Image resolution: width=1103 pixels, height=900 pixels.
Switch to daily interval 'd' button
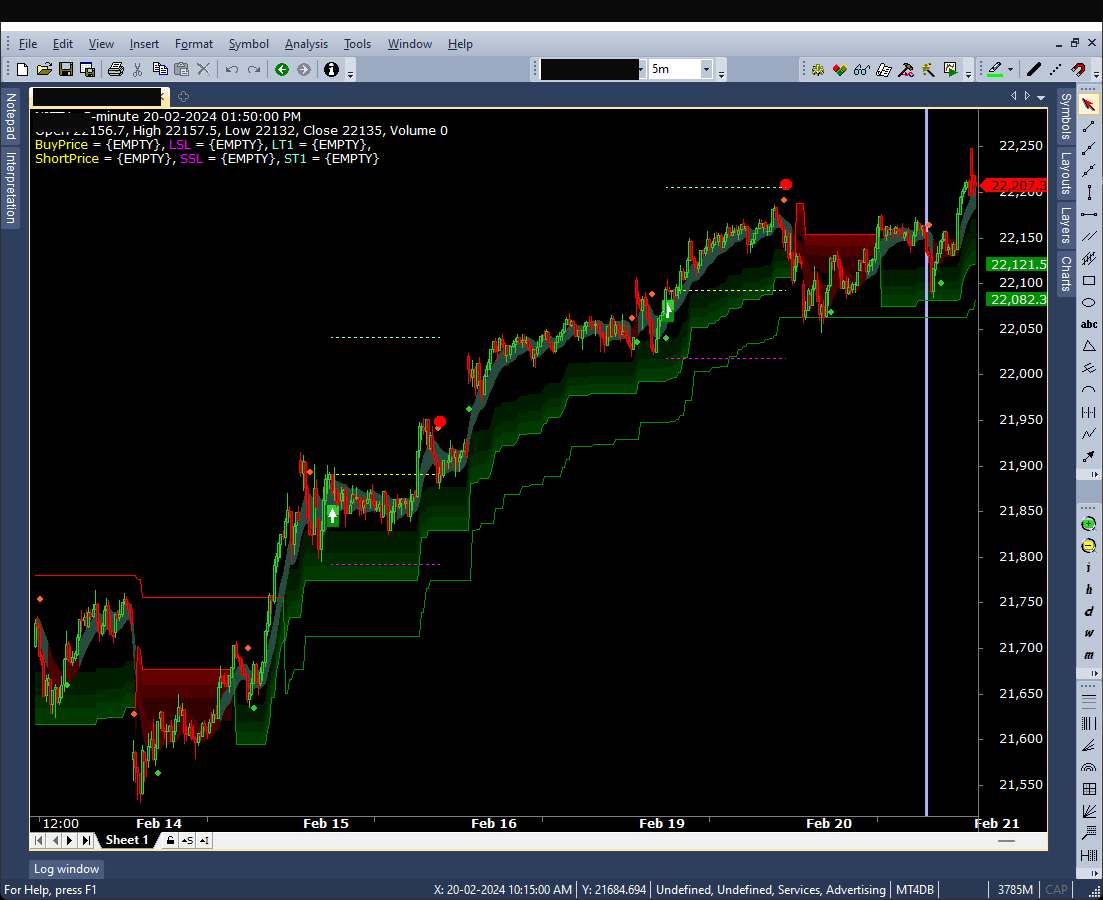(x=1088, y=611)
